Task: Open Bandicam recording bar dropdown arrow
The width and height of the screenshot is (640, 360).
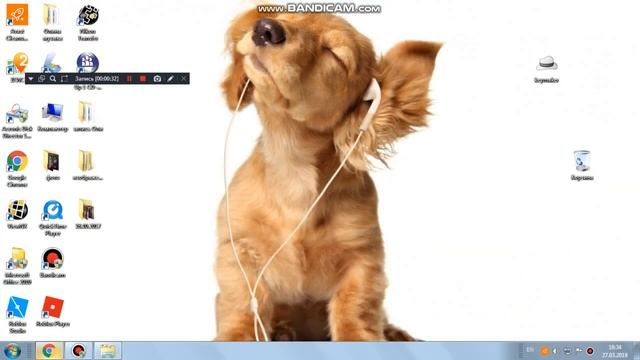Action: click(31, 79)
